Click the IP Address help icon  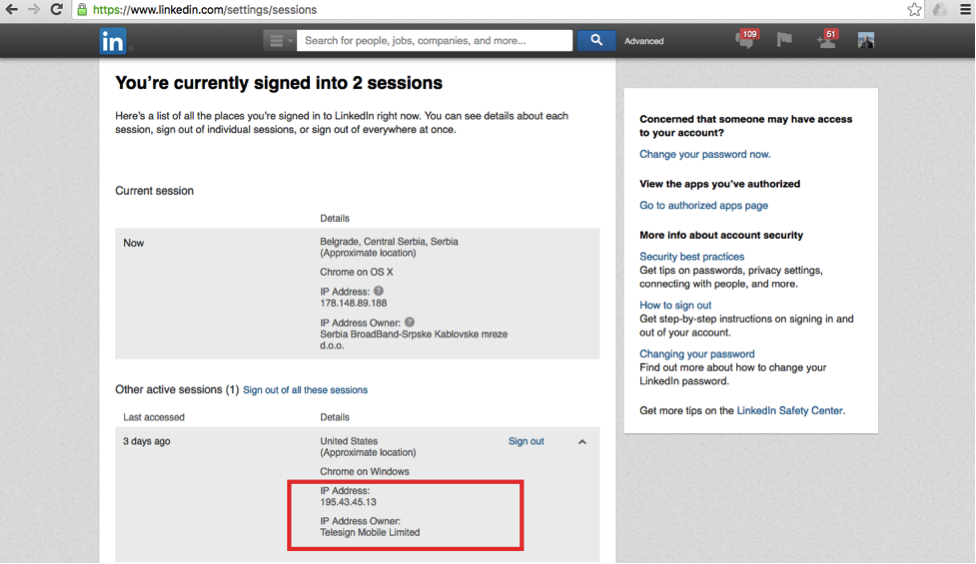378,291
